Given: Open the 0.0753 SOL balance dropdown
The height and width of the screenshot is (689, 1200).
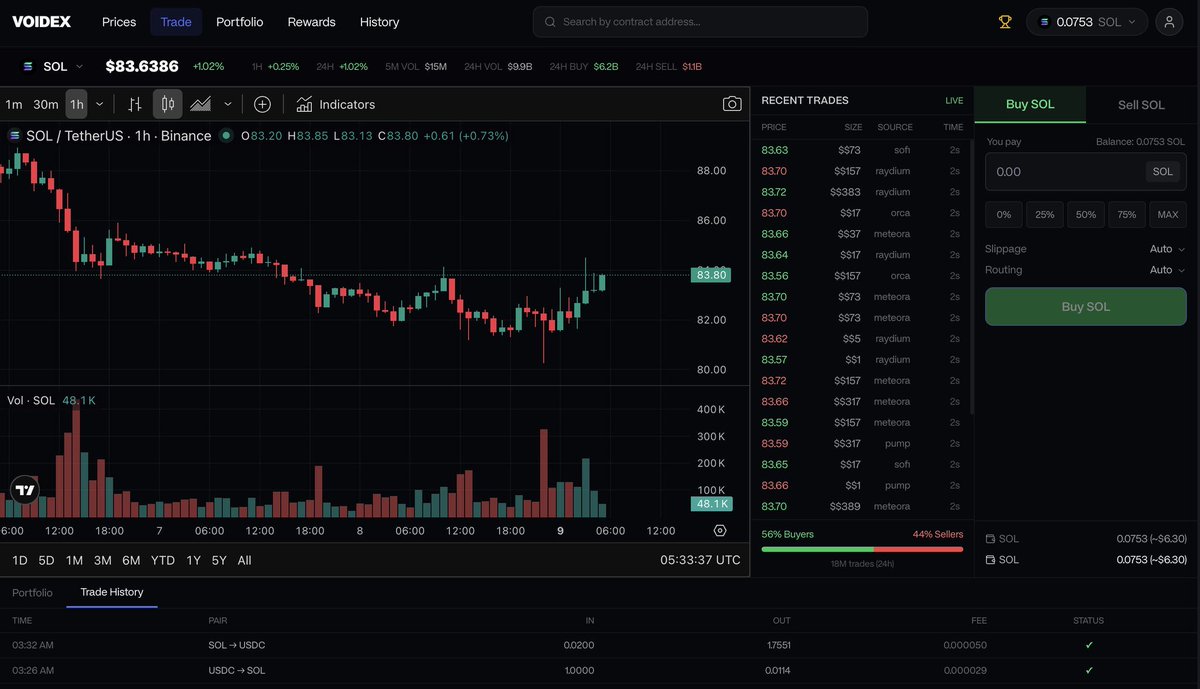Looking at the screenshot, I should (1087, 21).
